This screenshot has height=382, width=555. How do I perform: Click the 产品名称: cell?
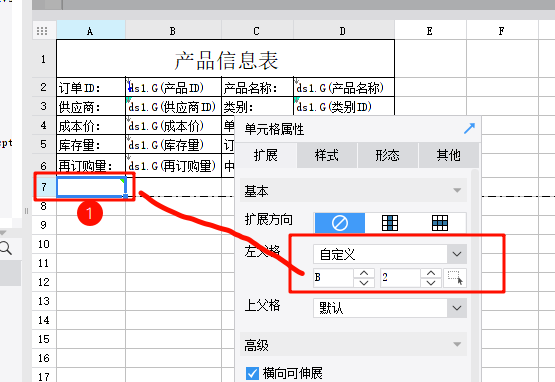pos(258,87)
